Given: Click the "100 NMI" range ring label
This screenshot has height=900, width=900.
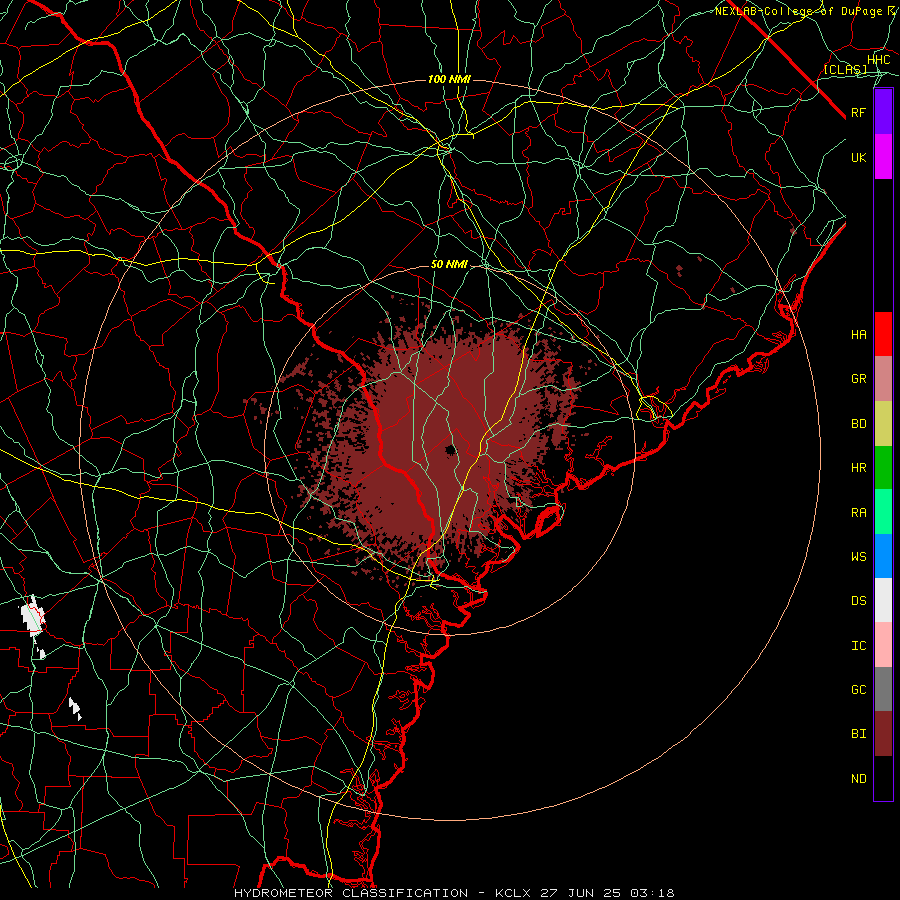Looking at the screenshot, I should 449,79.
